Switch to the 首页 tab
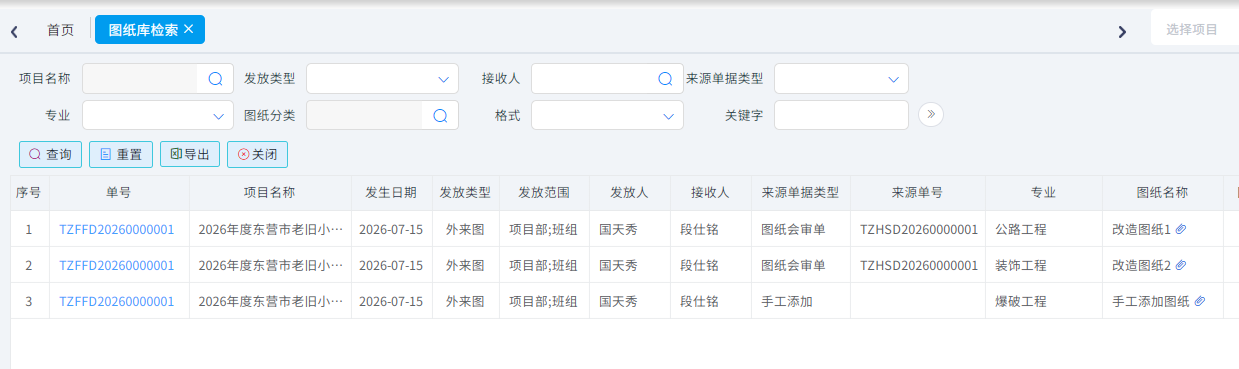This screenshot has width=1239, height=369. coord(61,30)
